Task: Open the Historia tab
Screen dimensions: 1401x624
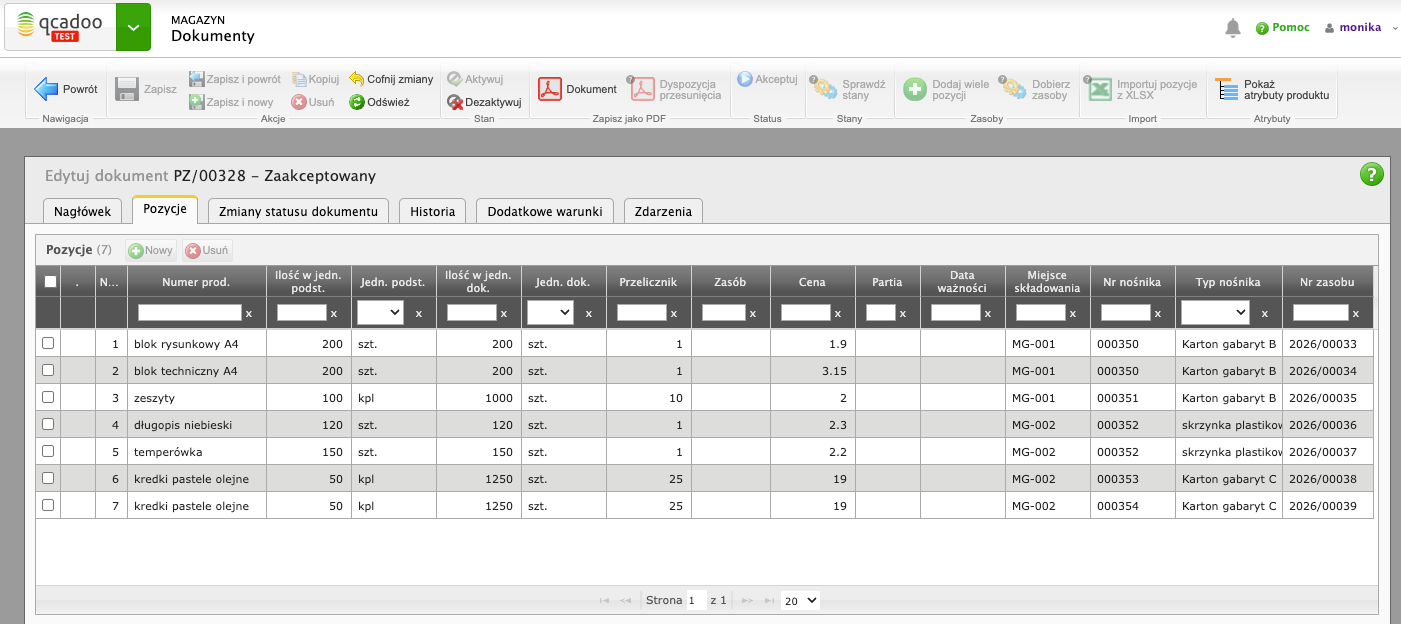Action: click(x=432, y=211)
